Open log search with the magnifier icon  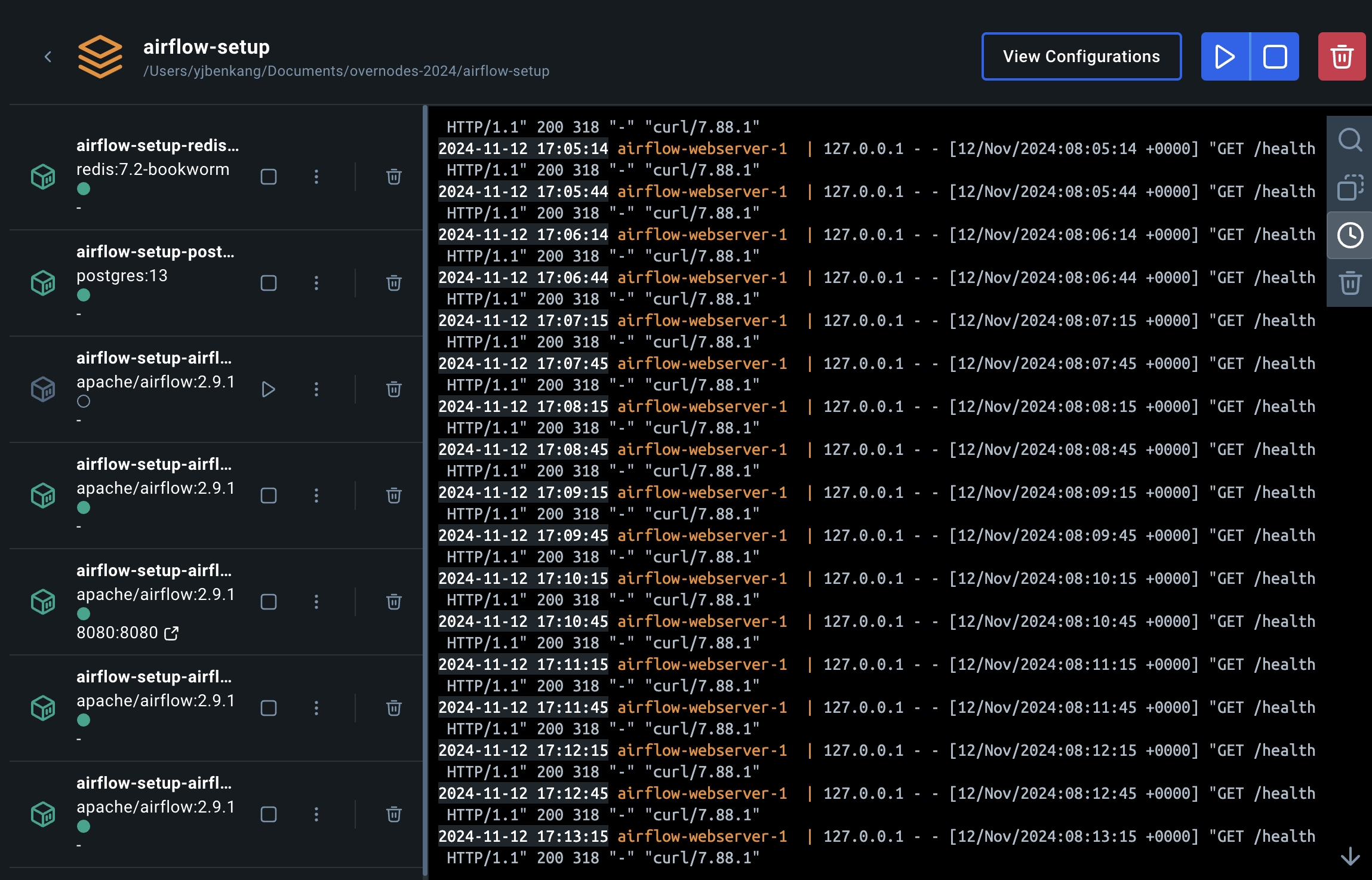click(x=1349, y=140)
